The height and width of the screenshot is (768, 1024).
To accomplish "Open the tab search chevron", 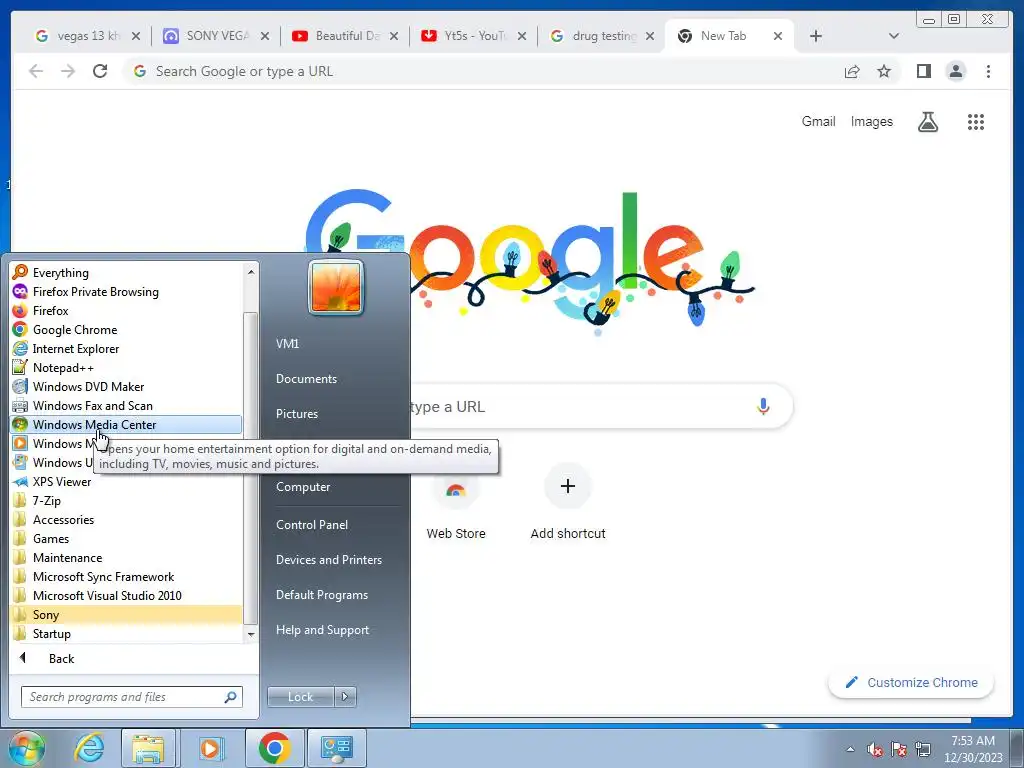I will (x=894, y=36).
